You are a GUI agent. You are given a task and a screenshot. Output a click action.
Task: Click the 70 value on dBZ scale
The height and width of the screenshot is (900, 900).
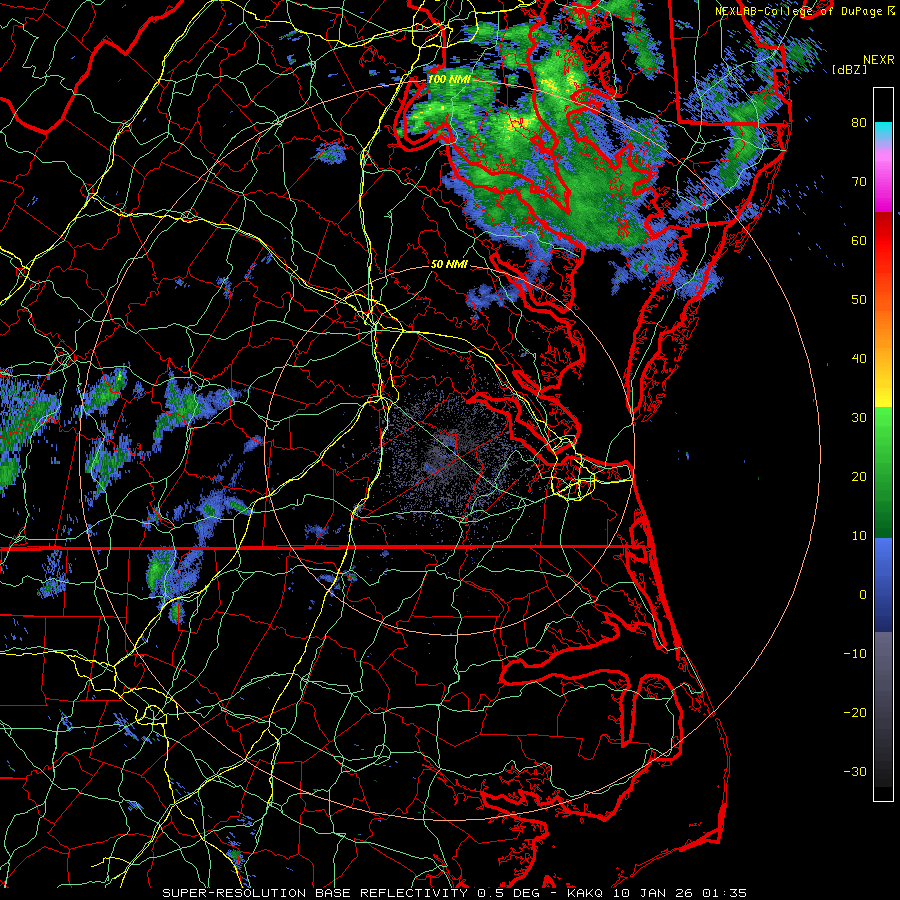[x=859, y=182]
